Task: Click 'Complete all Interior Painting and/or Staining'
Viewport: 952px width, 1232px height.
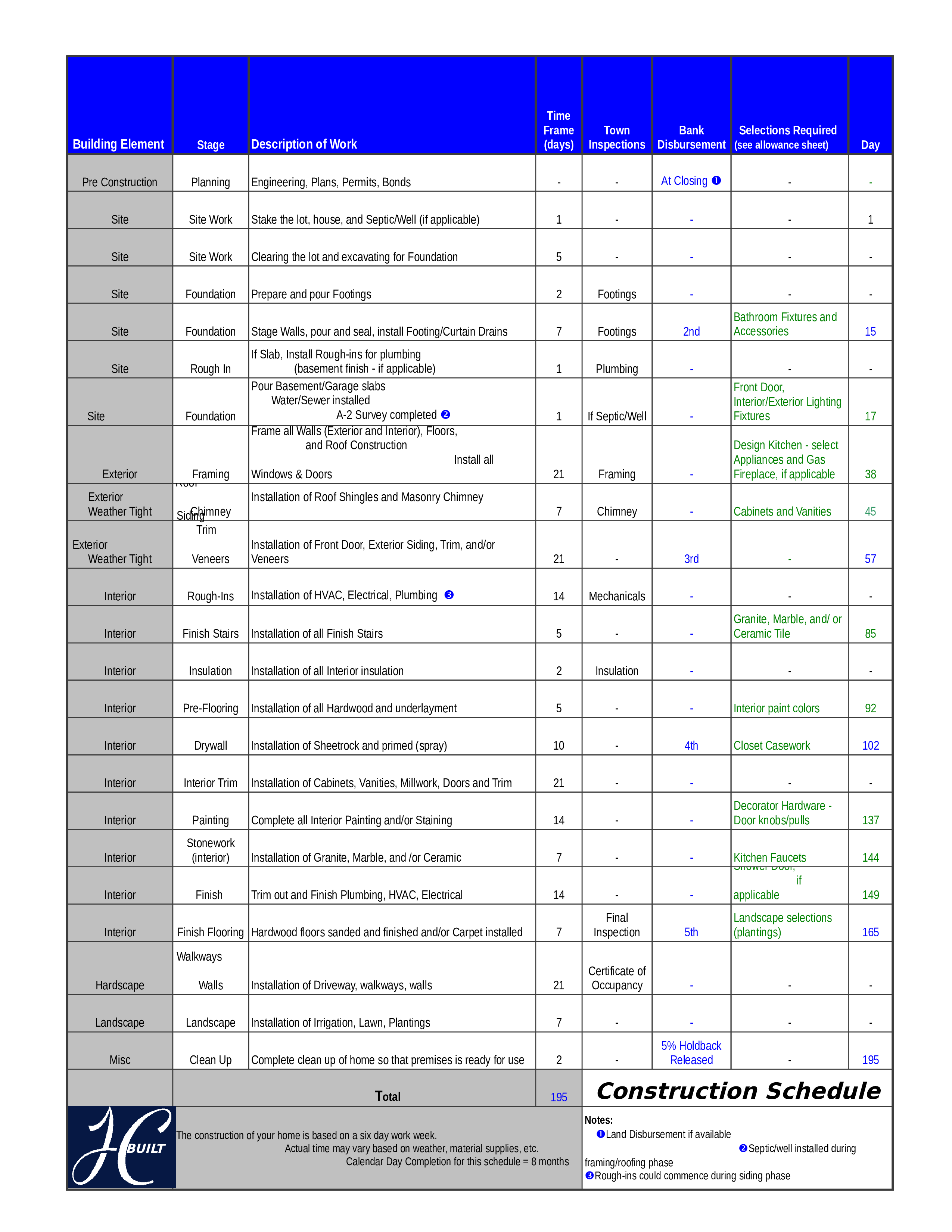Action: tap(351, 820)
